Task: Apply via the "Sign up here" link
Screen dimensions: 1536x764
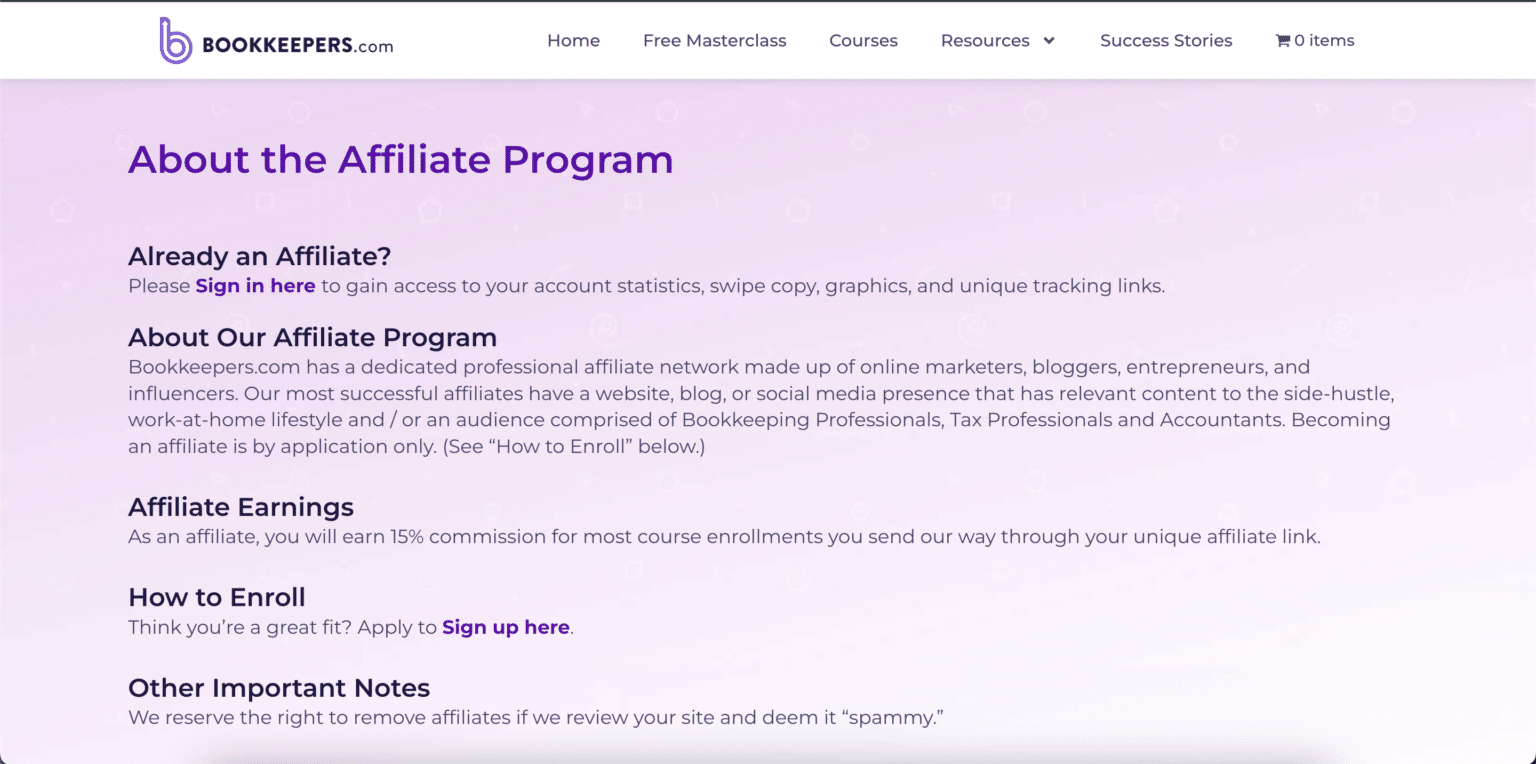Action: [x=505, y=627]
